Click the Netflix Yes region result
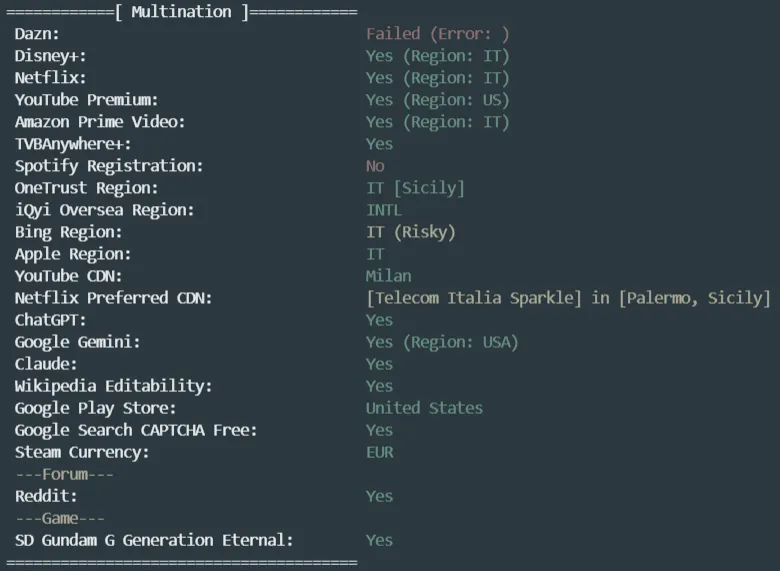Image resolution: width=780 pixels, height=571 pixels. (437, 78)
